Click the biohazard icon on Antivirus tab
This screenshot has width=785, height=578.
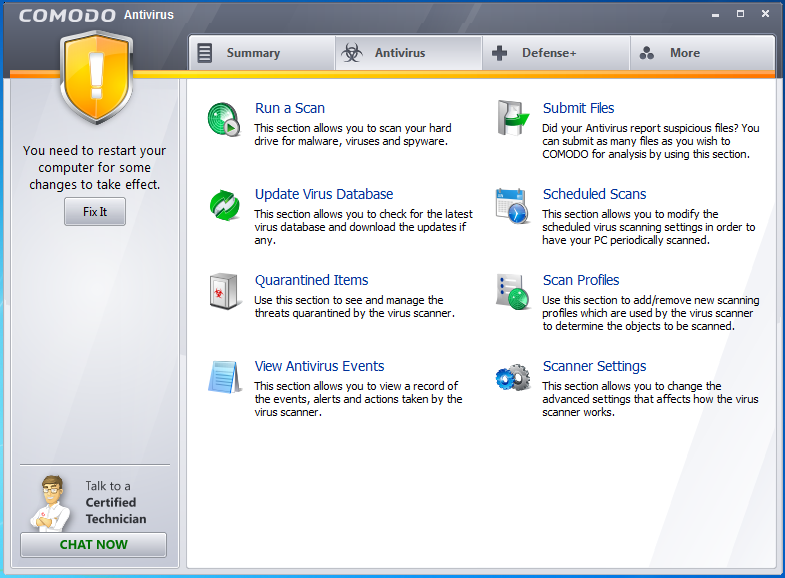352,53
